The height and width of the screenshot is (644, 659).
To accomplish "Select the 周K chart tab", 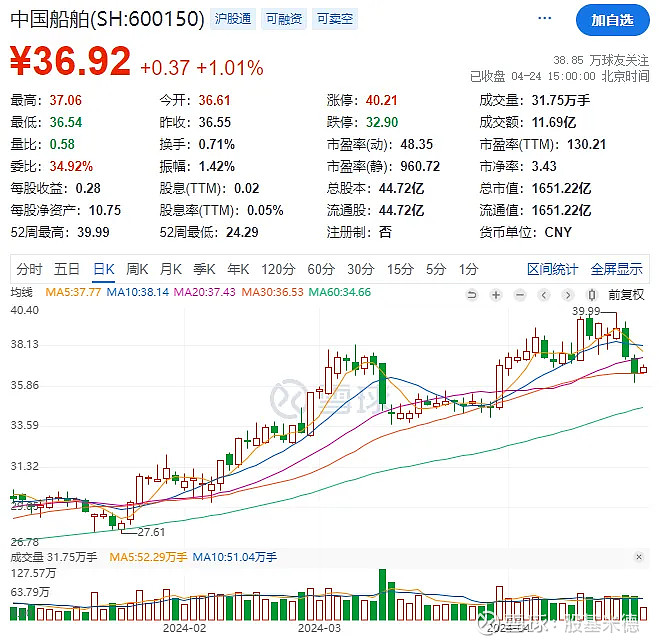I will point(137,269).
